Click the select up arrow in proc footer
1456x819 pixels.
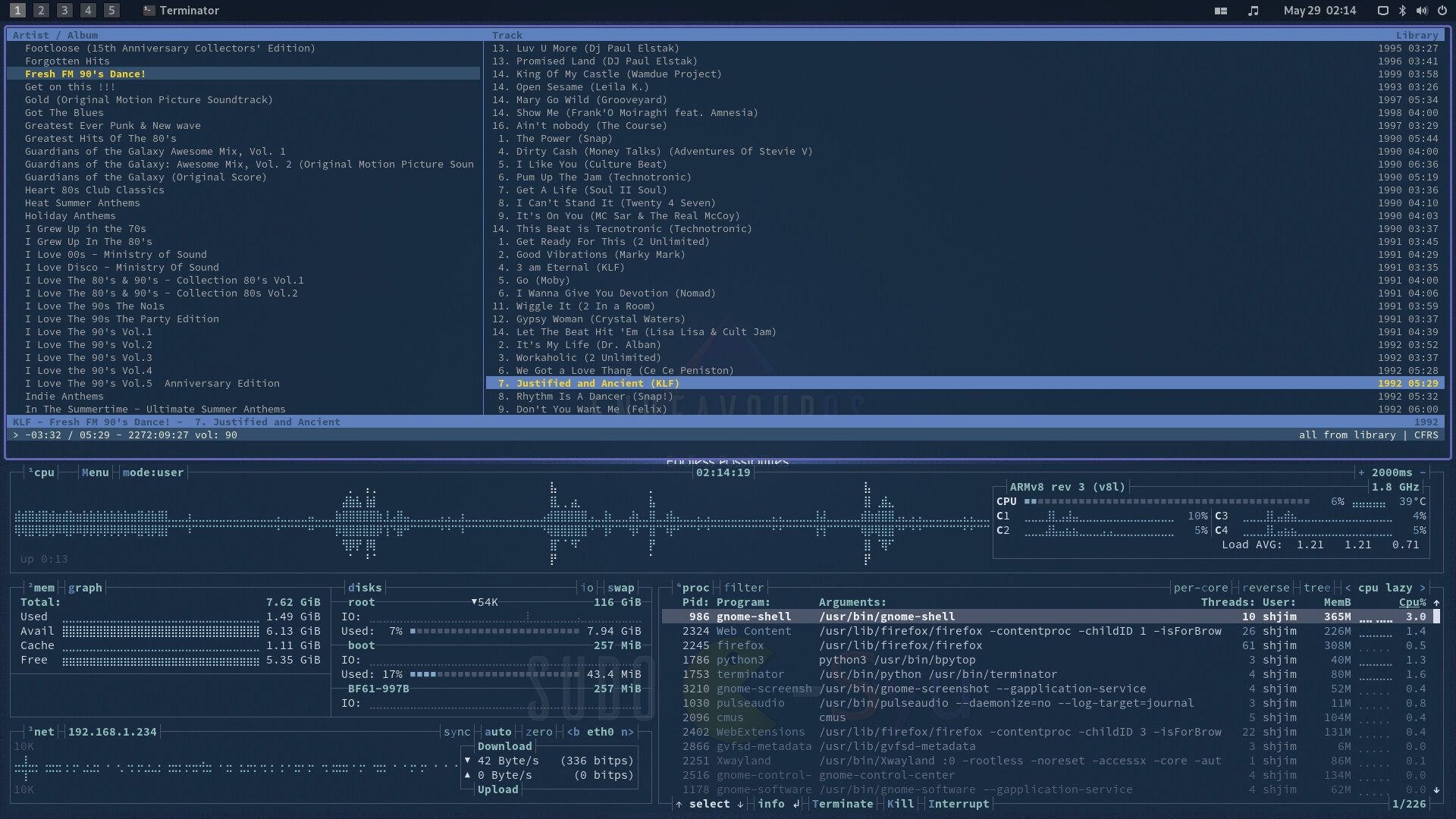(679, 804)
